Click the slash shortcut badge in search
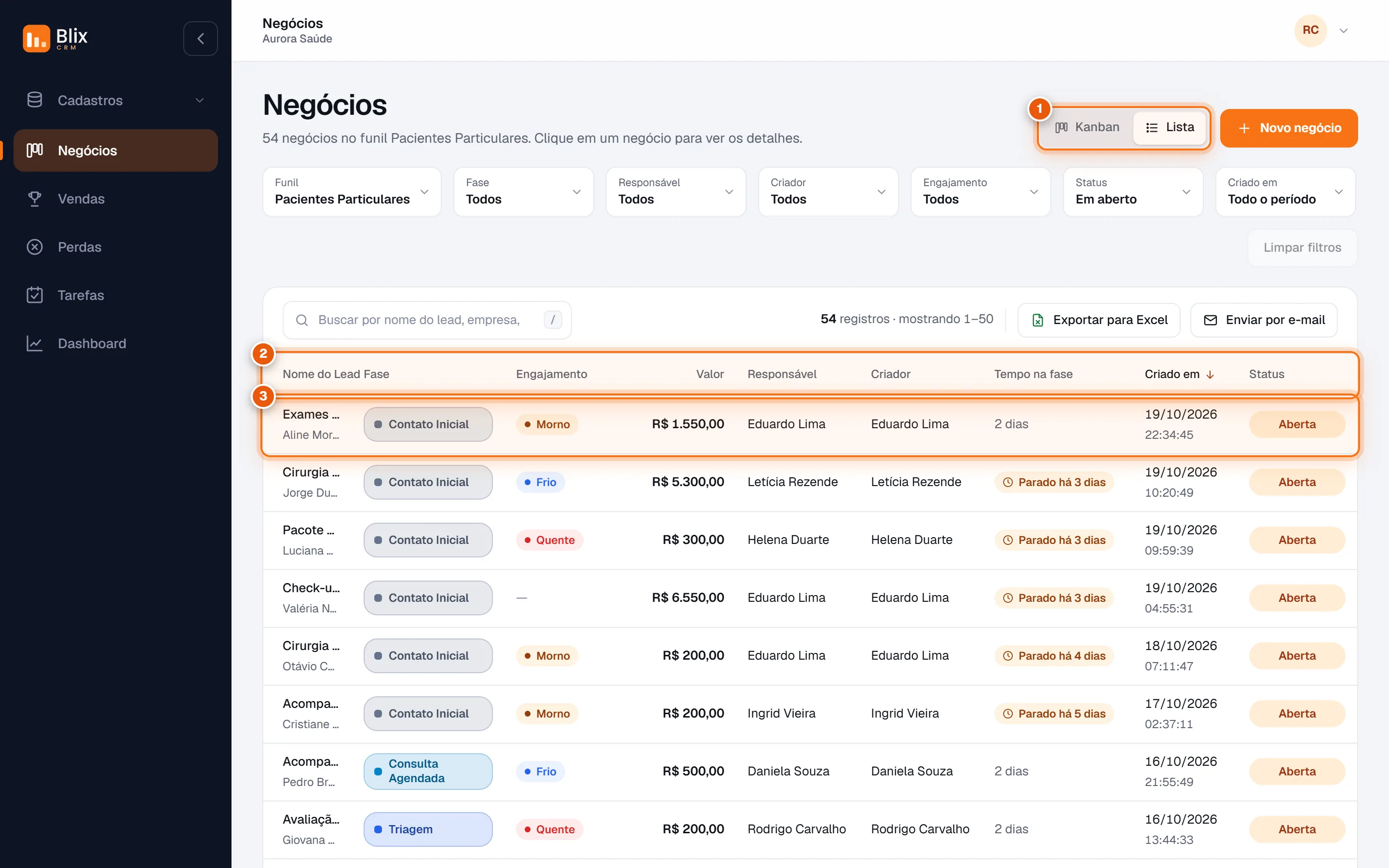 (x=553, y=320)
